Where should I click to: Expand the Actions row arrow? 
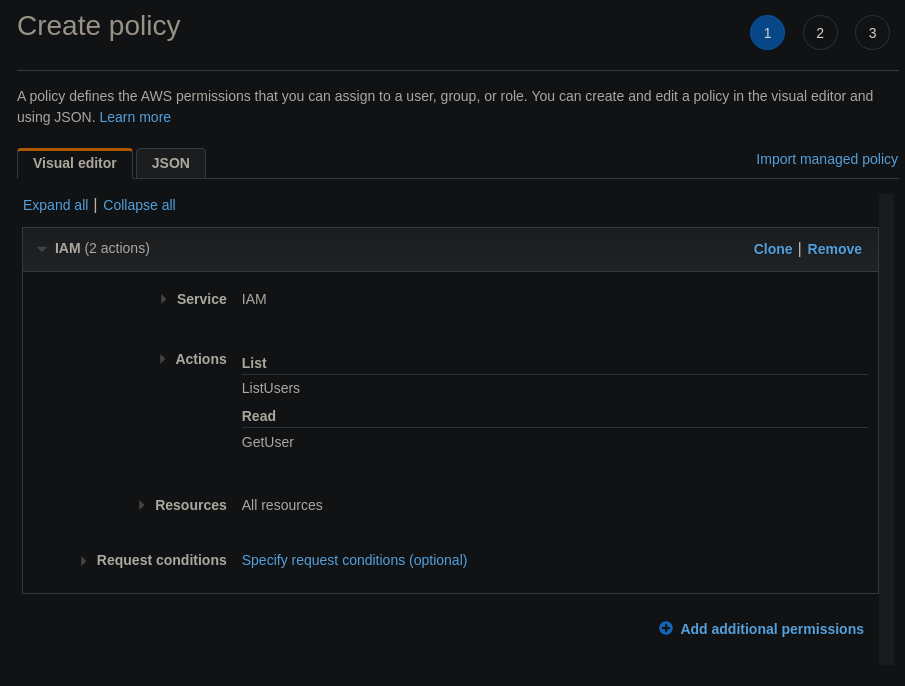click(x=162, y=359)
